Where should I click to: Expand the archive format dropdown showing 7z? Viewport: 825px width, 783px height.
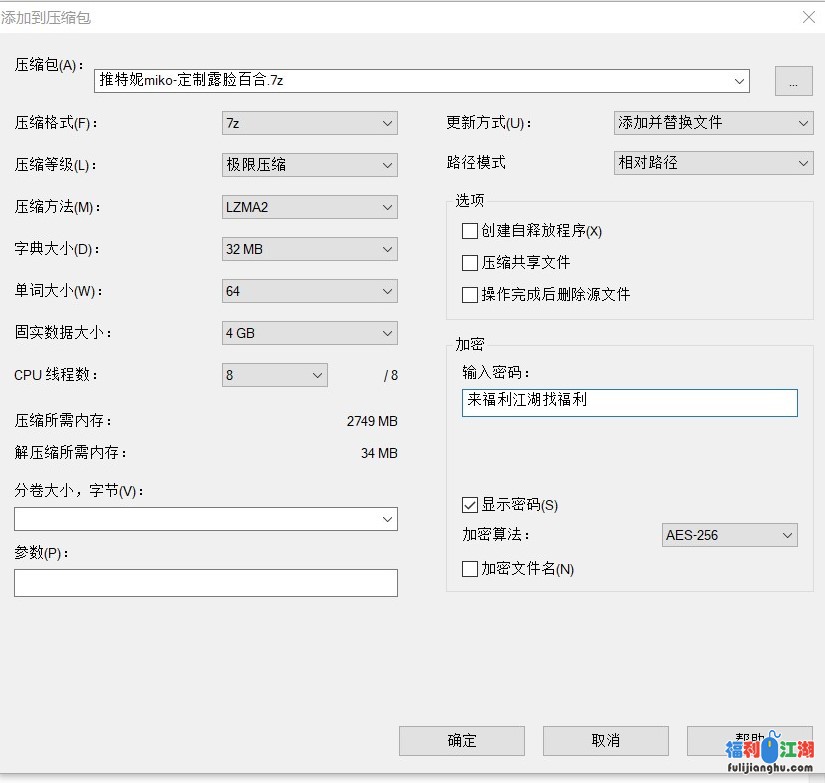click(x=309, y=123)
